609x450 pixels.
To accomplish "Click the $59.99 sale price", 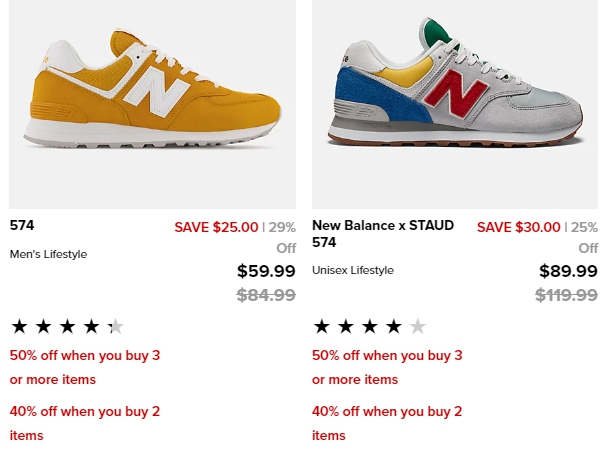I will pyautogui.click(x=266, y=271).
